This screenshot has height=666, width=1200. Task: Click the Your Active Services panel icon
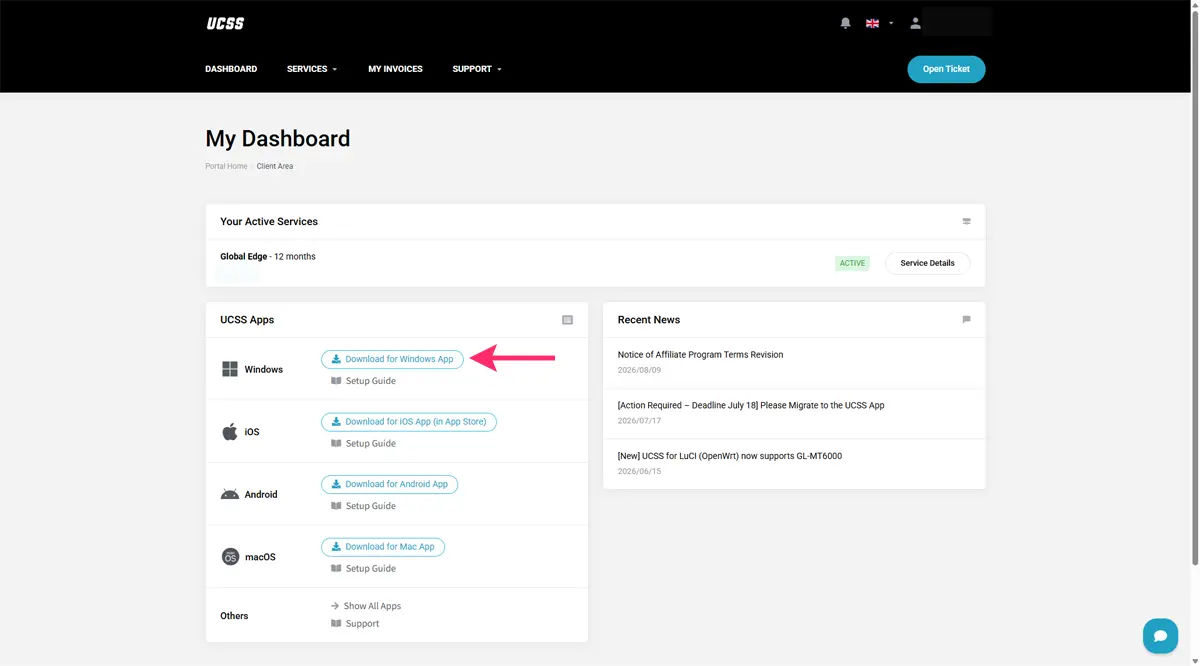[x=966, y=221]
